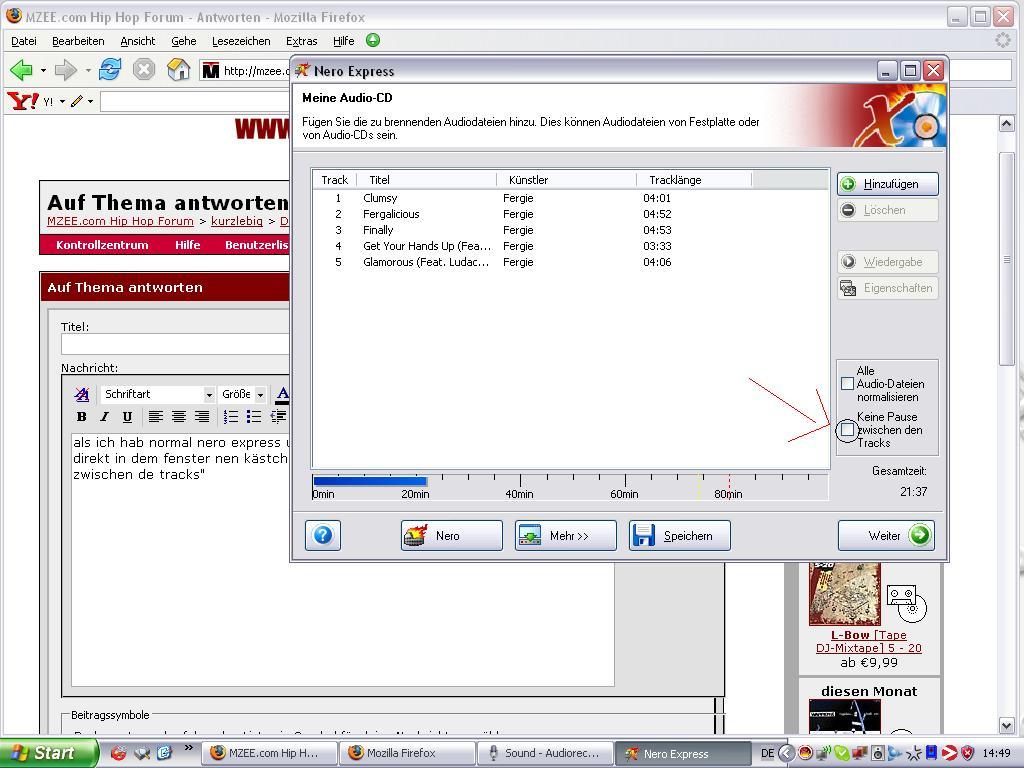The image size is (1024, 768).
Task: Reload the page in Firefox toolbar
Action: click(x=110, y=70)
